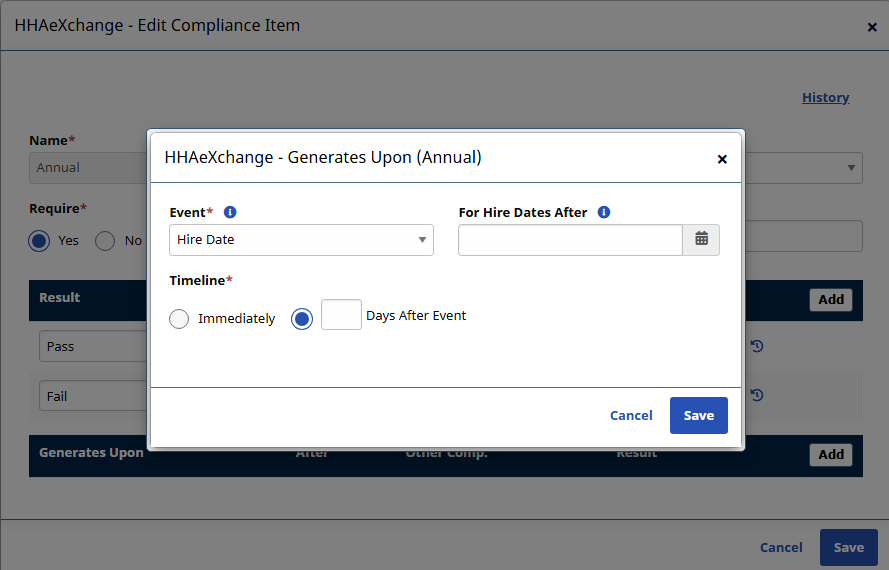889x570 pixels.
Task: Cancel the Generates Upon dialog
Action: coord(631,415)
